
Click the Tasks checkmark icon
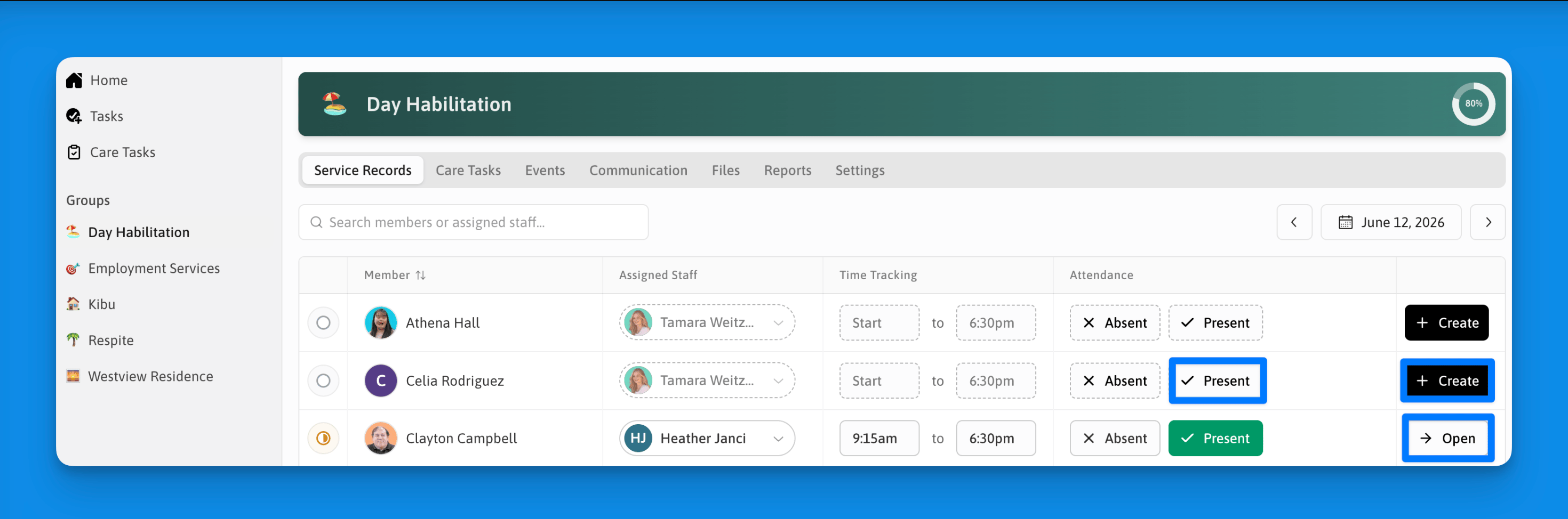click(x=74, y=116)
